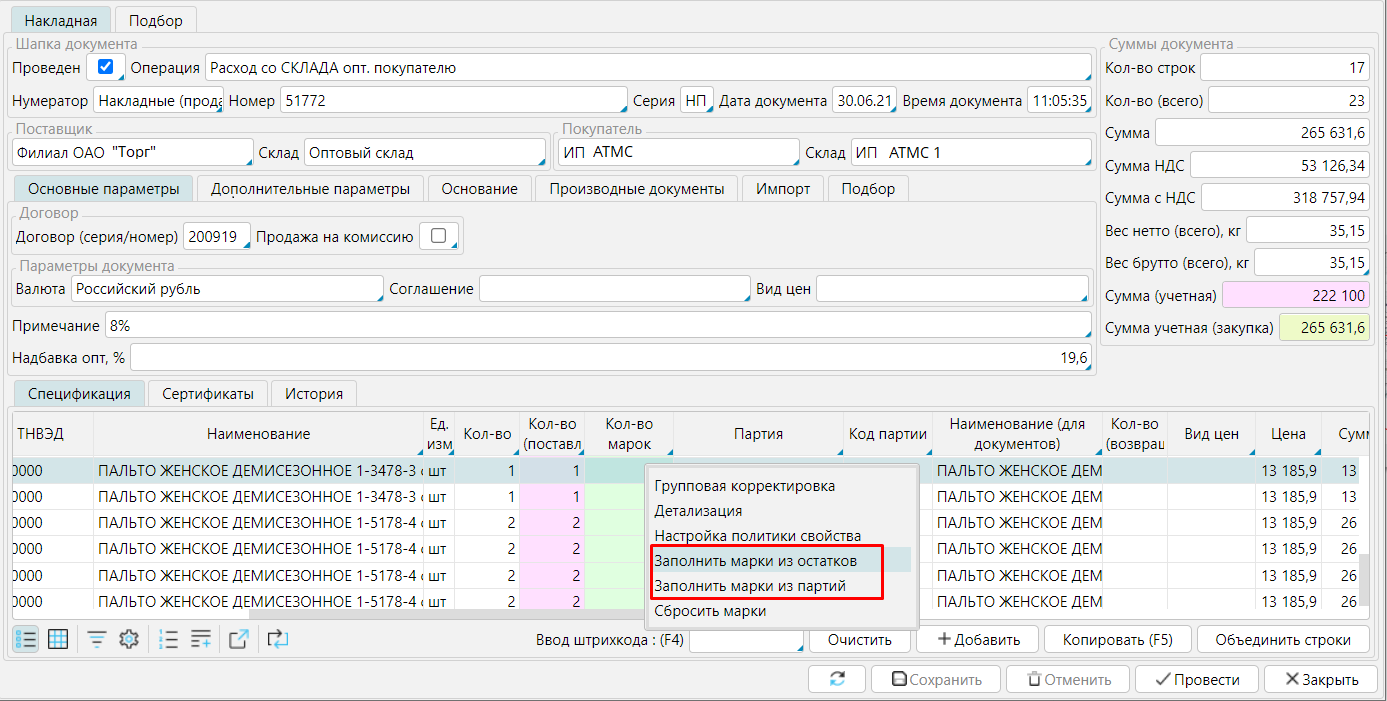Click the Провести button
This screenshot has height=701, width=1387.
1196,680
